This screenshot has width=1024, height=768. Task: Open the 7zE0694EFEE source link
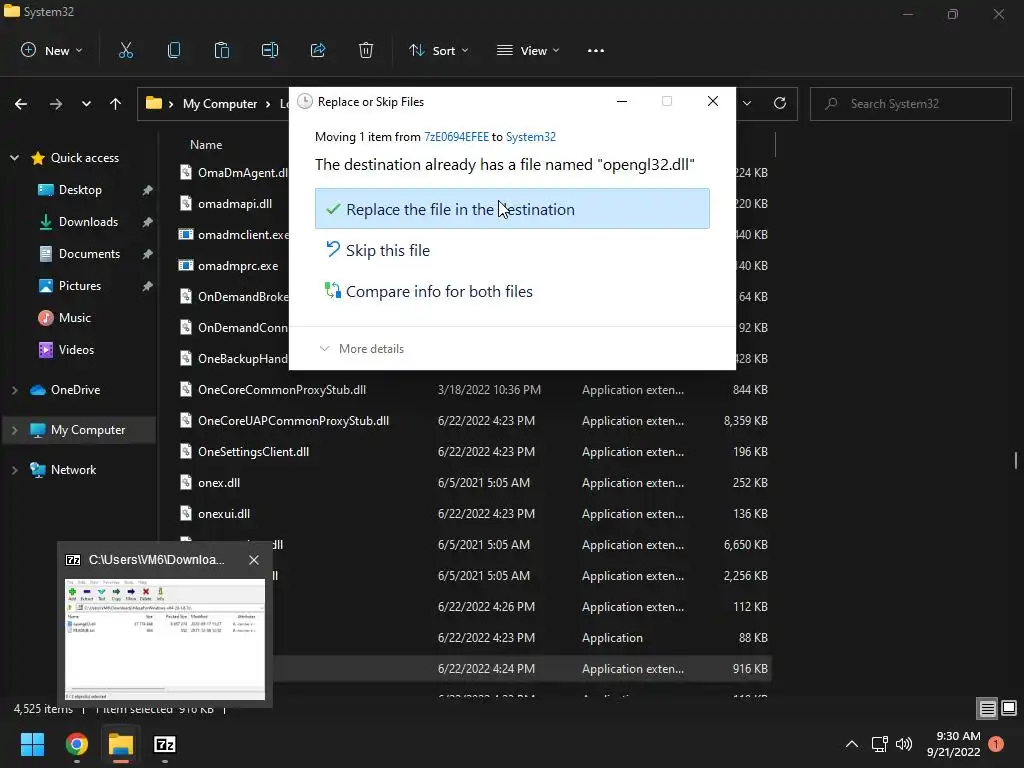pos(456,136)
